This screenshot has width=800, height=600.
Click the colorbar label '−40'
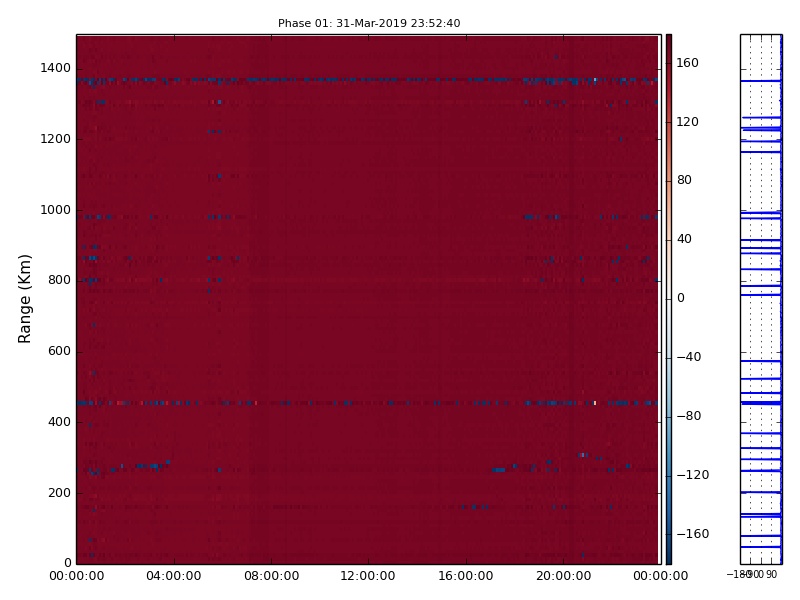click(x=689, y=357)
